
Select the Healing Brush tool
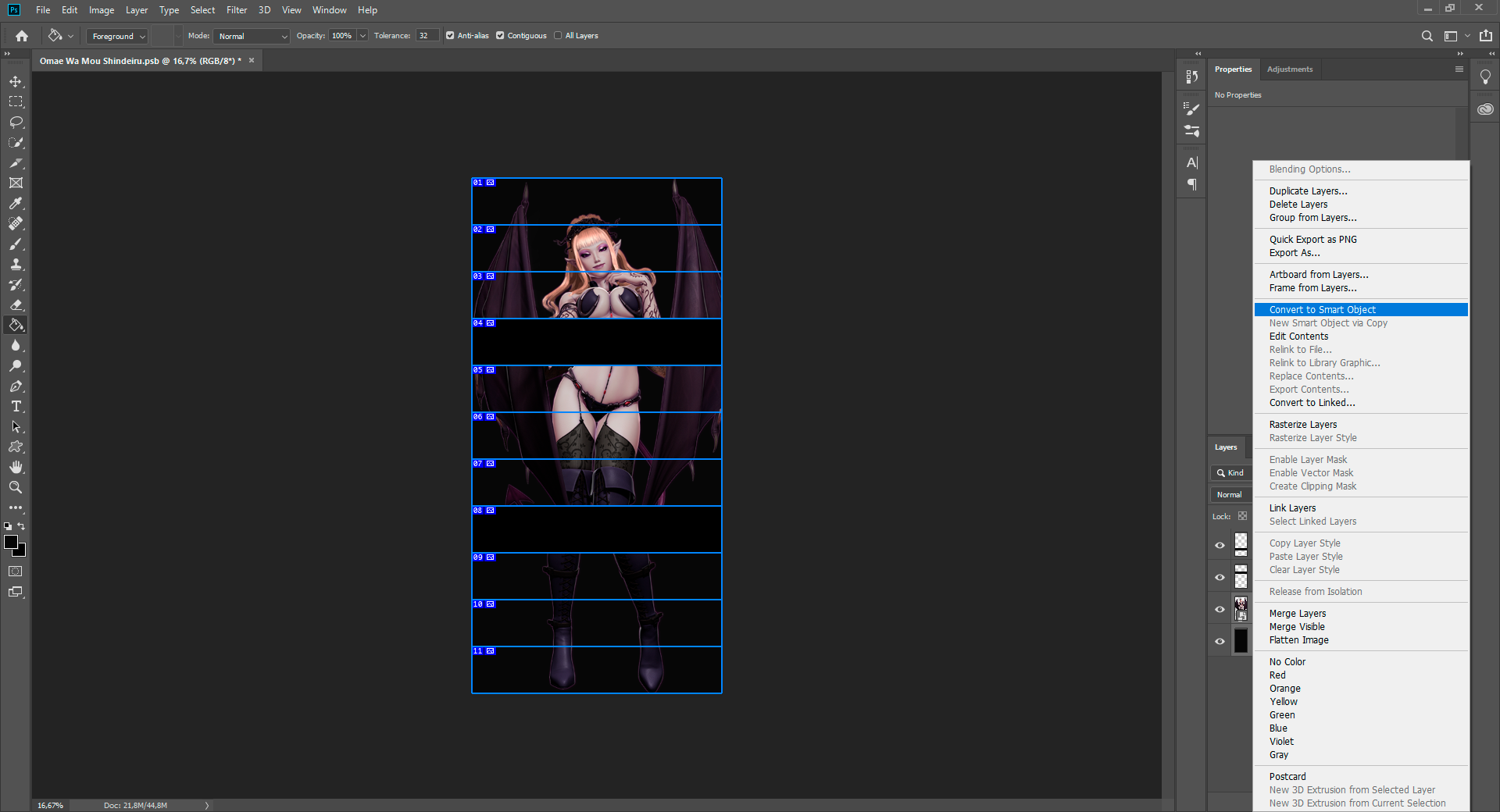click(16, 223)
